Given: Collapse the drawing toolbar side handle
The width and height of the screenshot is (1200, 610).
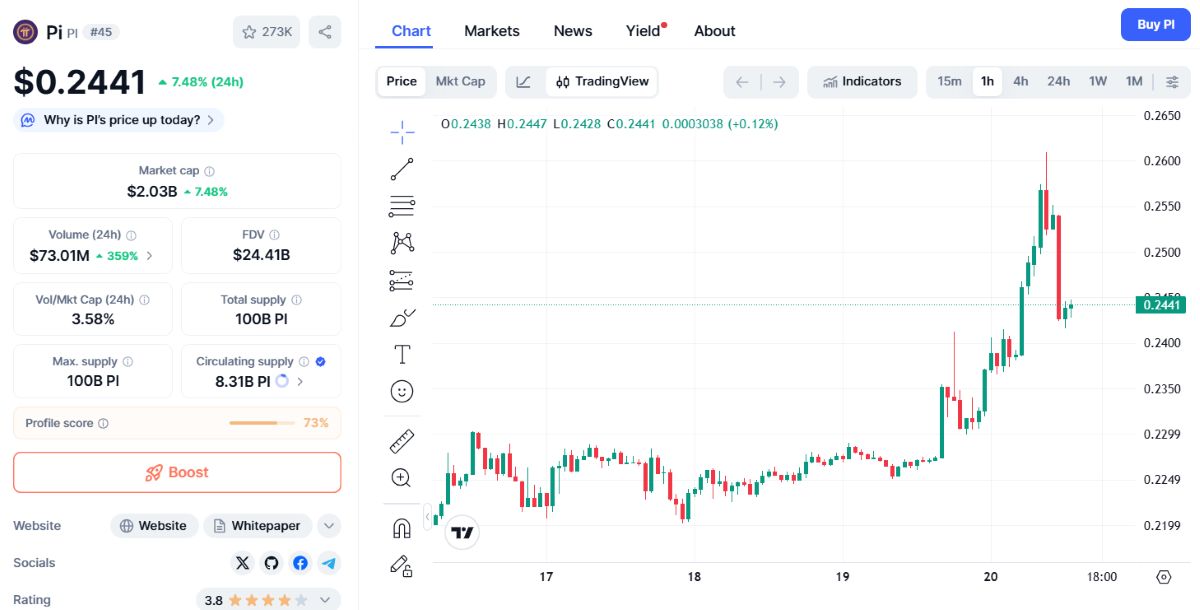Looking at the screenshot, I should pos(428,517).
